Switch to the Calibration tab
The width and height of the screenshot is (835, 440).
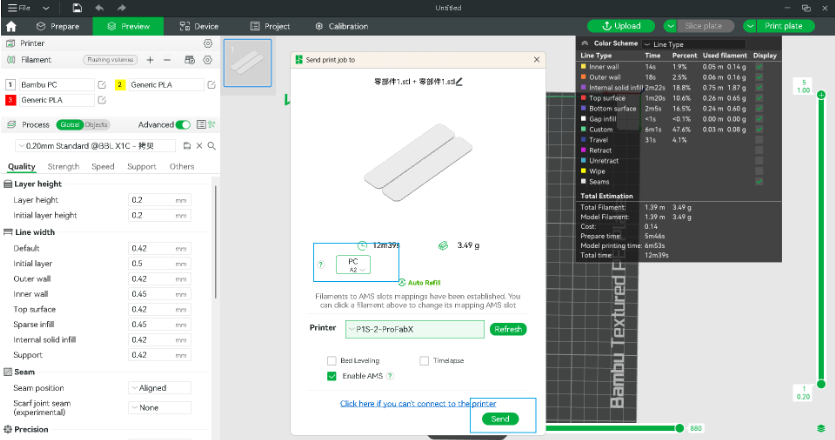tap(342, 26)
